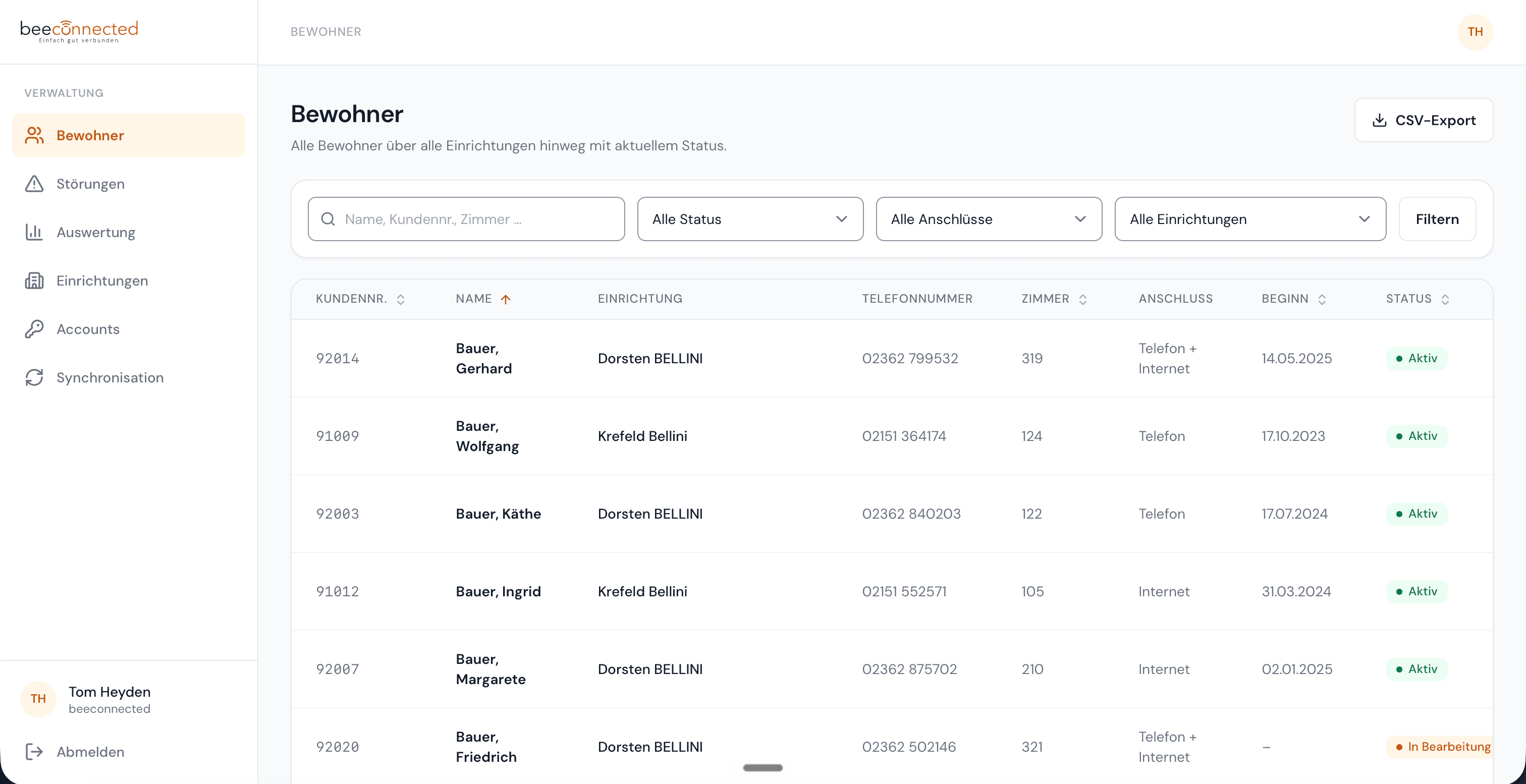This screenshot has width=1526, height=784.
Task: Toggle sort arrows on Zimmer column
Action: click(x=1083, y=300)
